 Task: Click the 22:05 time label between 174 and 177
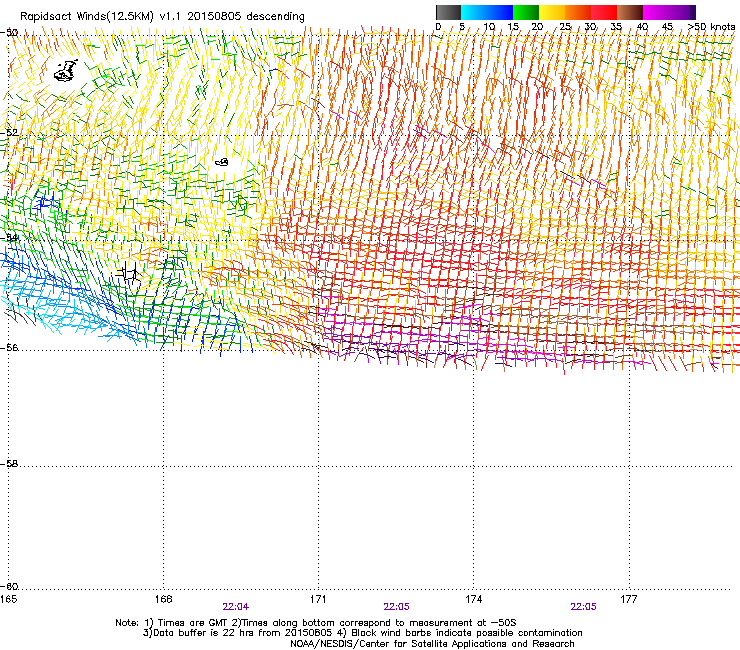coord(583,607)
